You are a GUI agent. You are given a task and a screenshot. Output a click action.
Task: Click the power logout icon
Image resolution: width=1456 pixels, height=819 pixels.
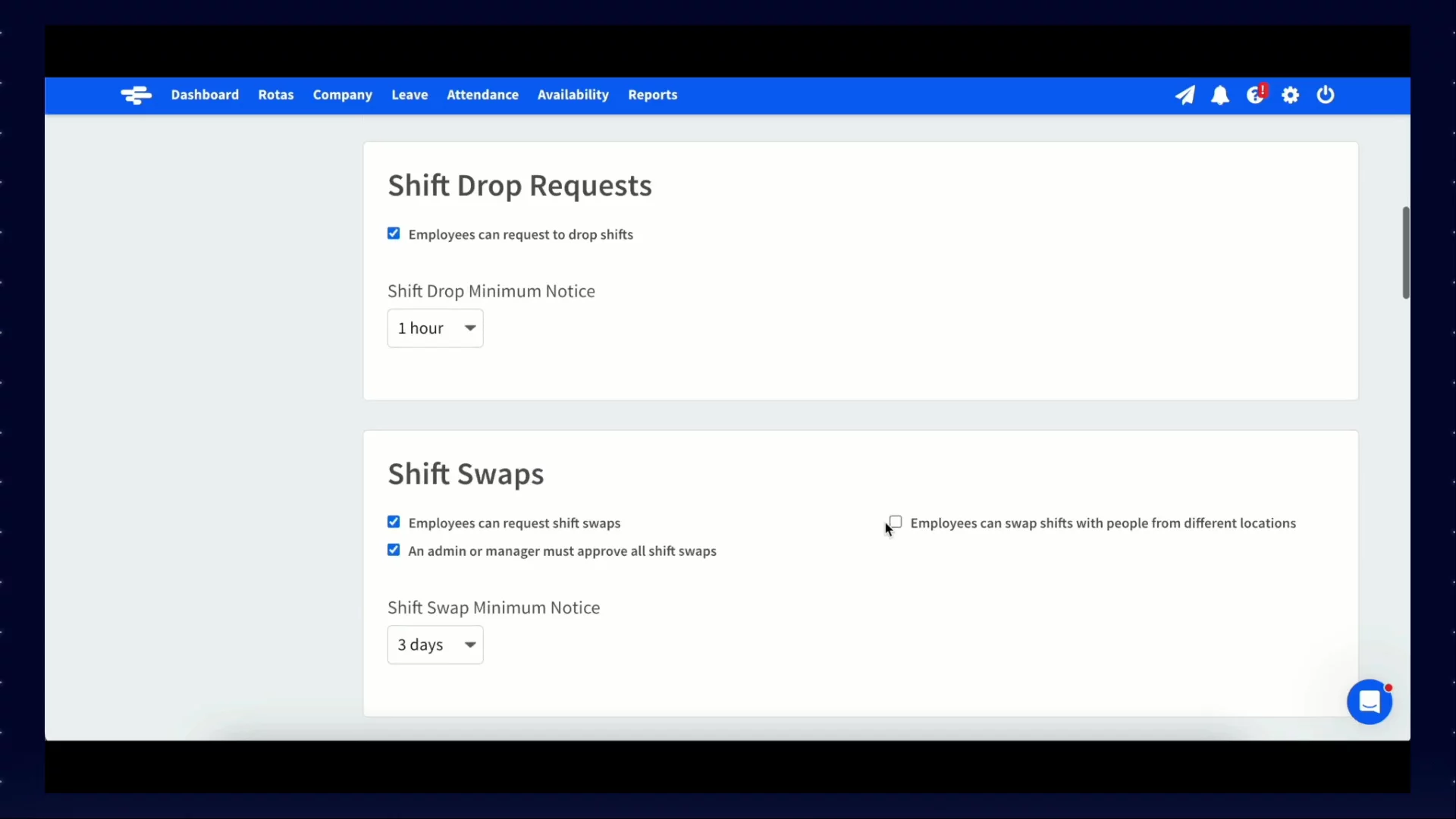pos(1325,96)
